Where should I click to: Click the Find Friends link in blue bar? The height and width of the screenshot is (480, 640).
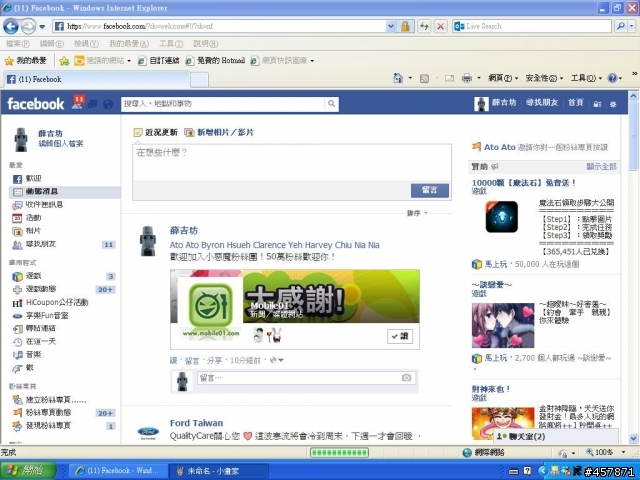(542, 103)
